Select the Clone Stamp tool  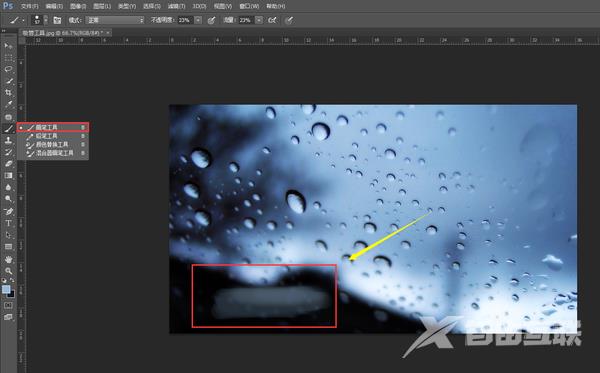8,140
